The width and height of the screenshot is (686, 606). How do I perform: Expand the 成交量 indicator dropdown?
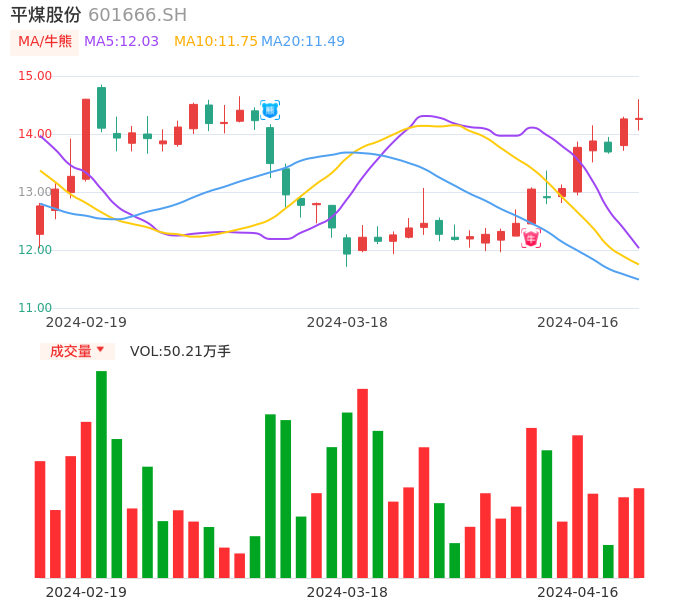coord(77,351)
